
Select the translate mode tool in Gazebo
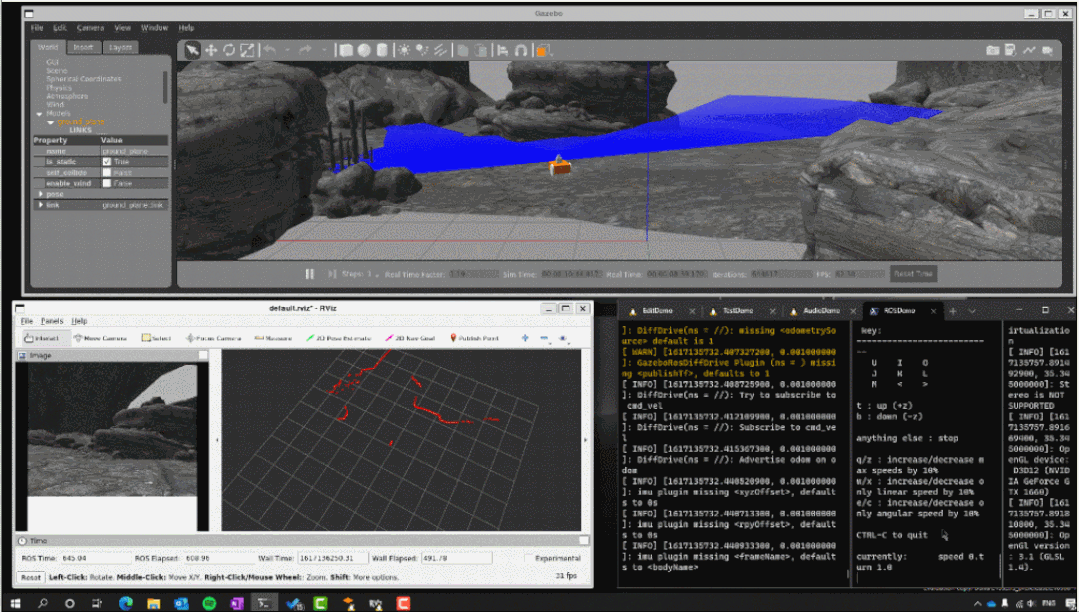(x=211, y=50)
